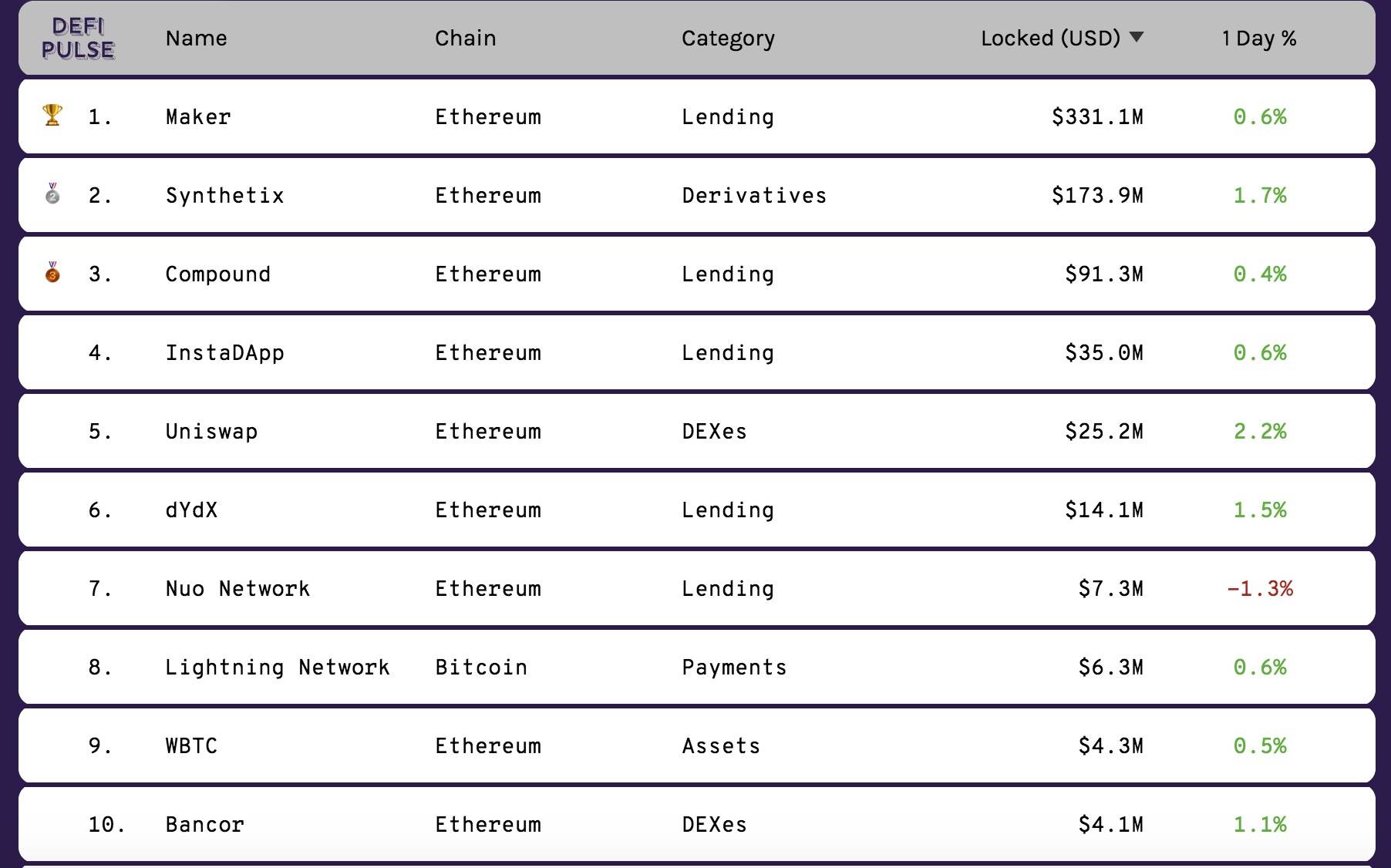Image resolution: width=1391 pixels, height=868 pixels.
Task: Open the Nuo Network entry
Action: [x=237, y=588]
